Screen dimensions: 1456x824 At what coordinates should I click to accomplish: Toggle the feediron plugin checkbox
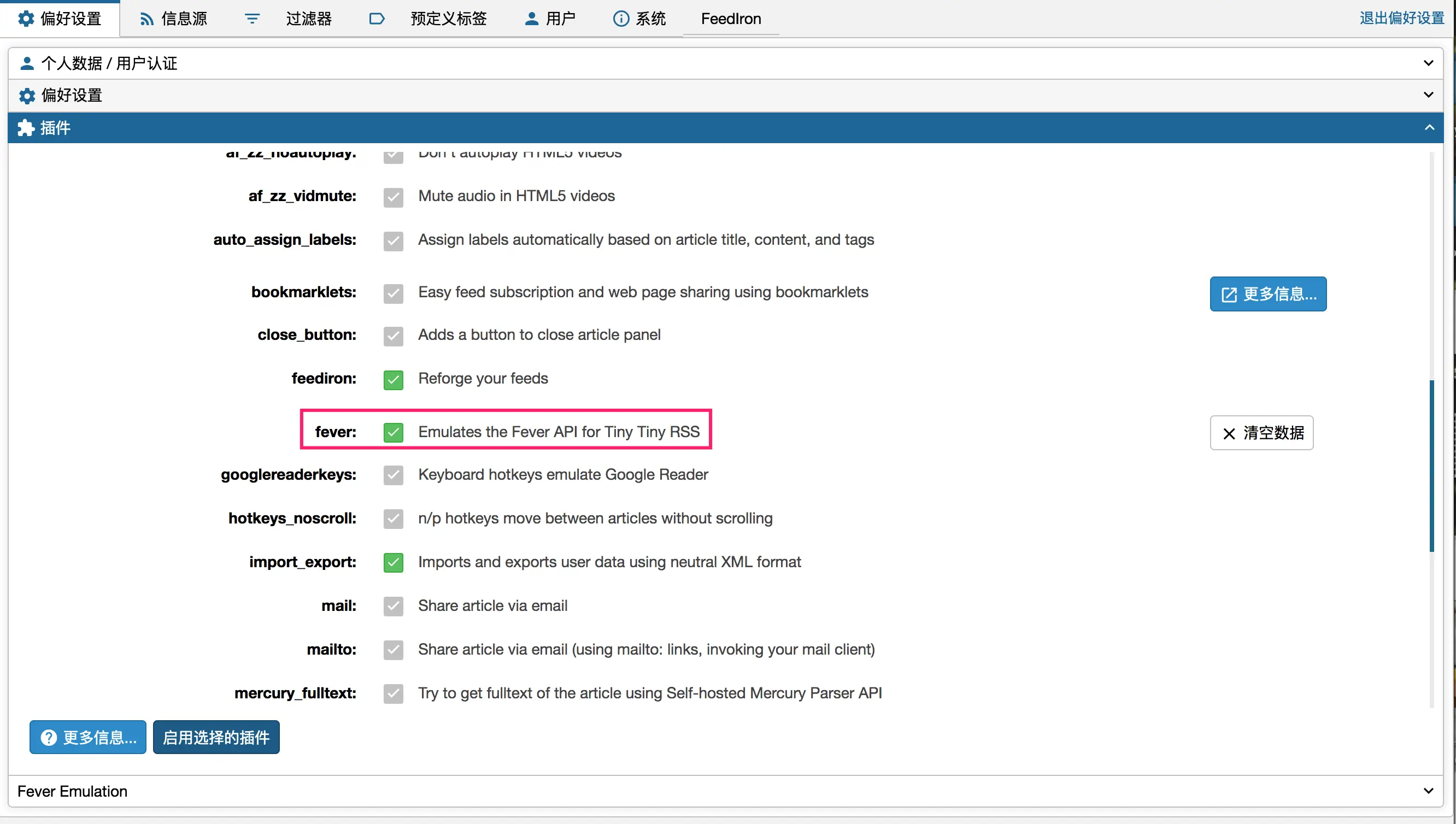point(394,379)
